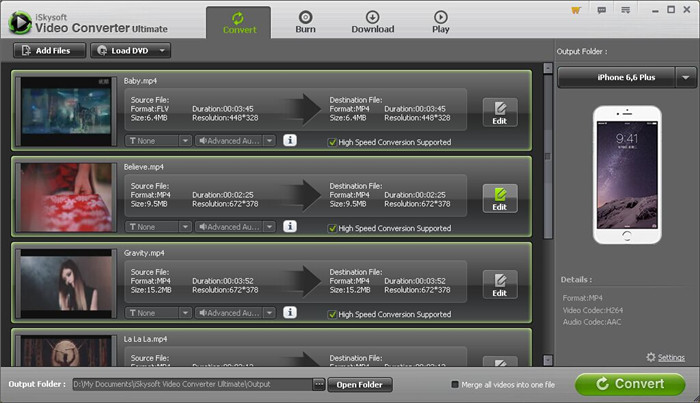
Task: Open the menu list icon in title bar
Action: coord(625,10)
